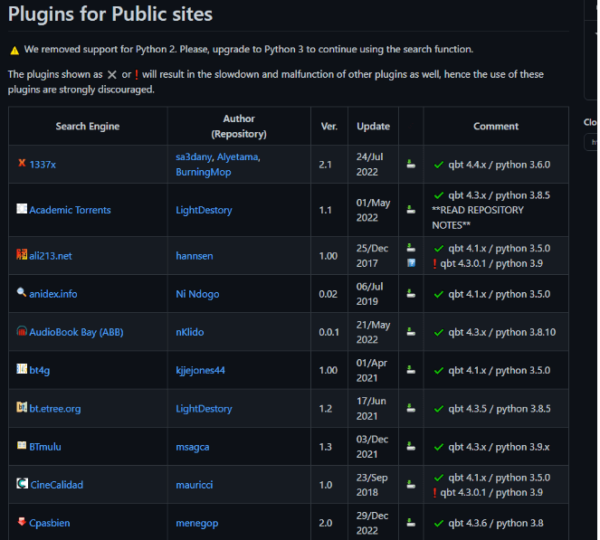600x540 pixels.
Task: Click the blue info icon in ali213.net row
Action: click(x=411, y=263)
